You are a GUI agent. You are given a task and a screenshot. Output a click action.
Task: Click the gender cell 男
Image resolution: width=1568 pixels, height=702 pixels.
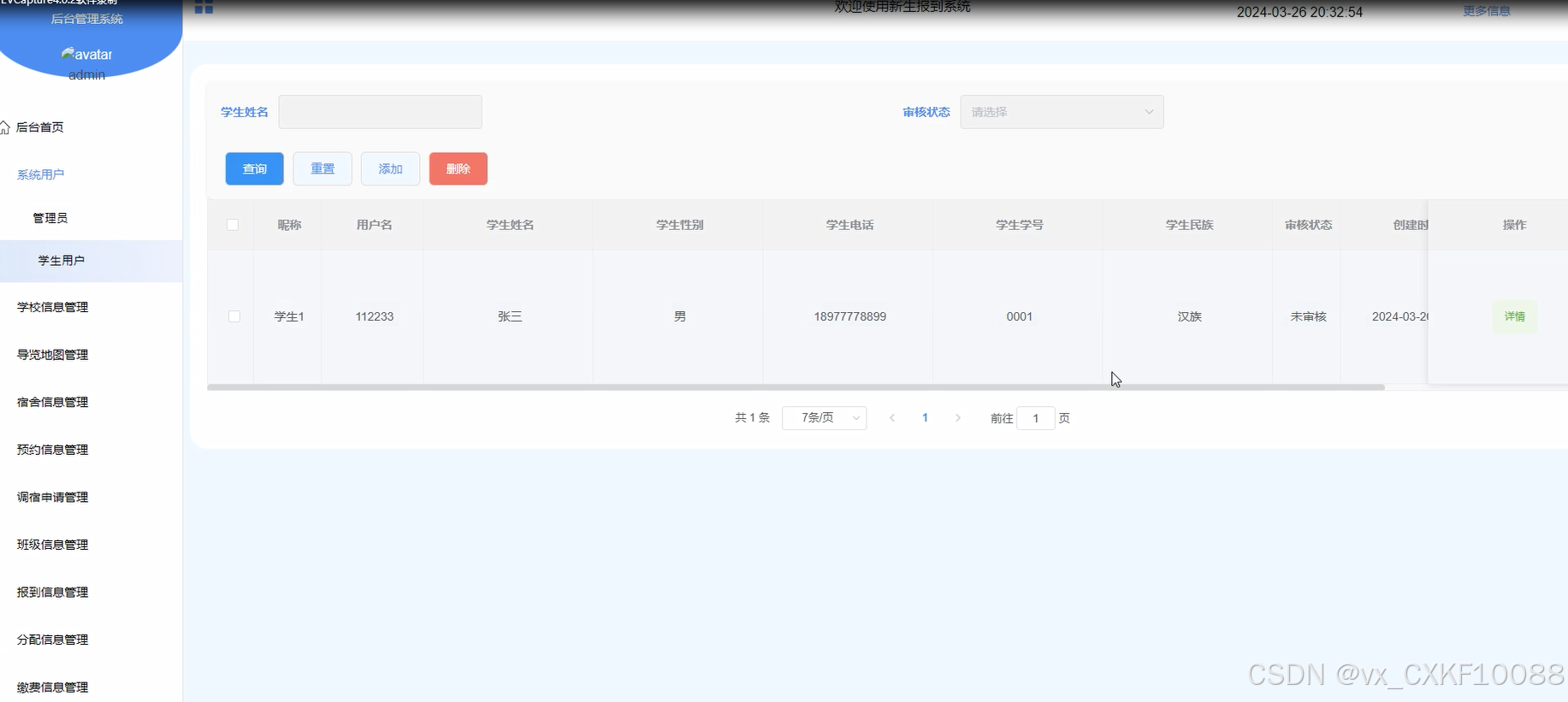(x=680, y=316)
